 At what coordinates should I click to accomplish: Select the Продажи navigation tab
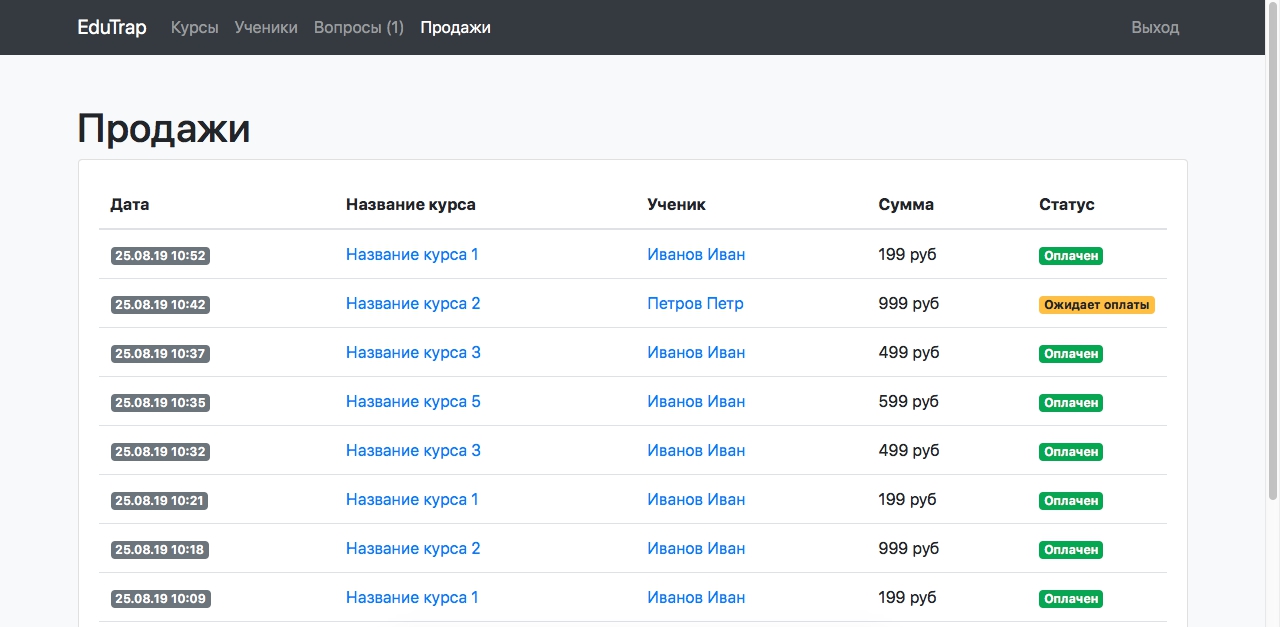455,27
